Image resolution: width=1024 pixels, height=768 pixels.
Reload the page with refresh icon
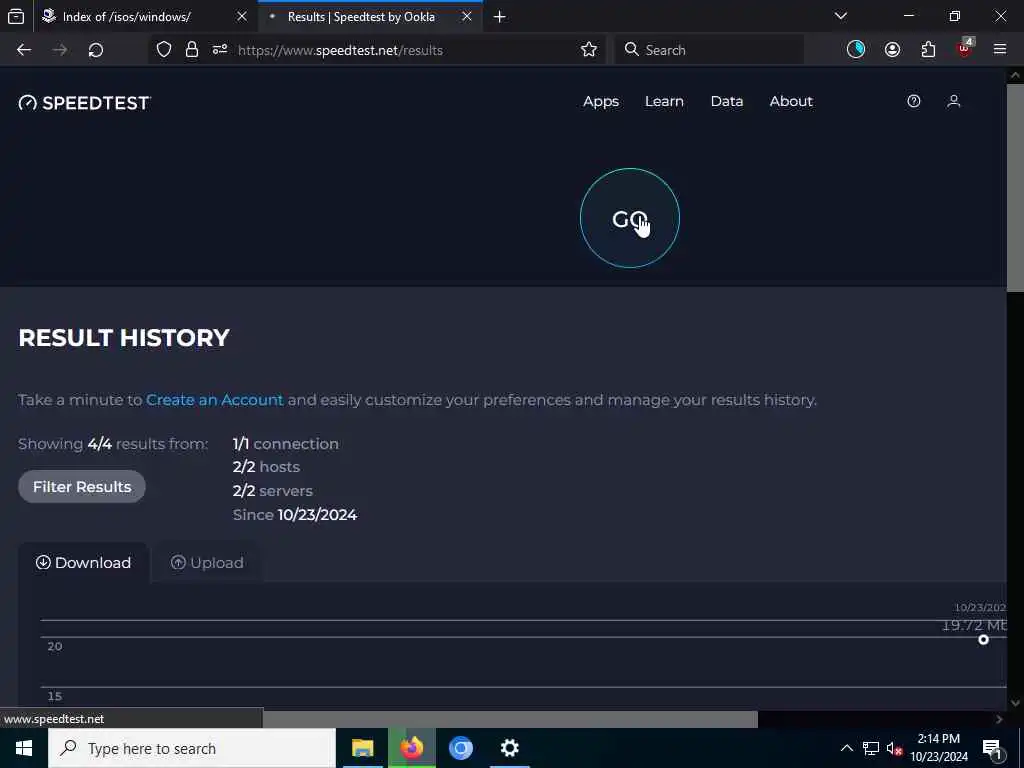96,50
